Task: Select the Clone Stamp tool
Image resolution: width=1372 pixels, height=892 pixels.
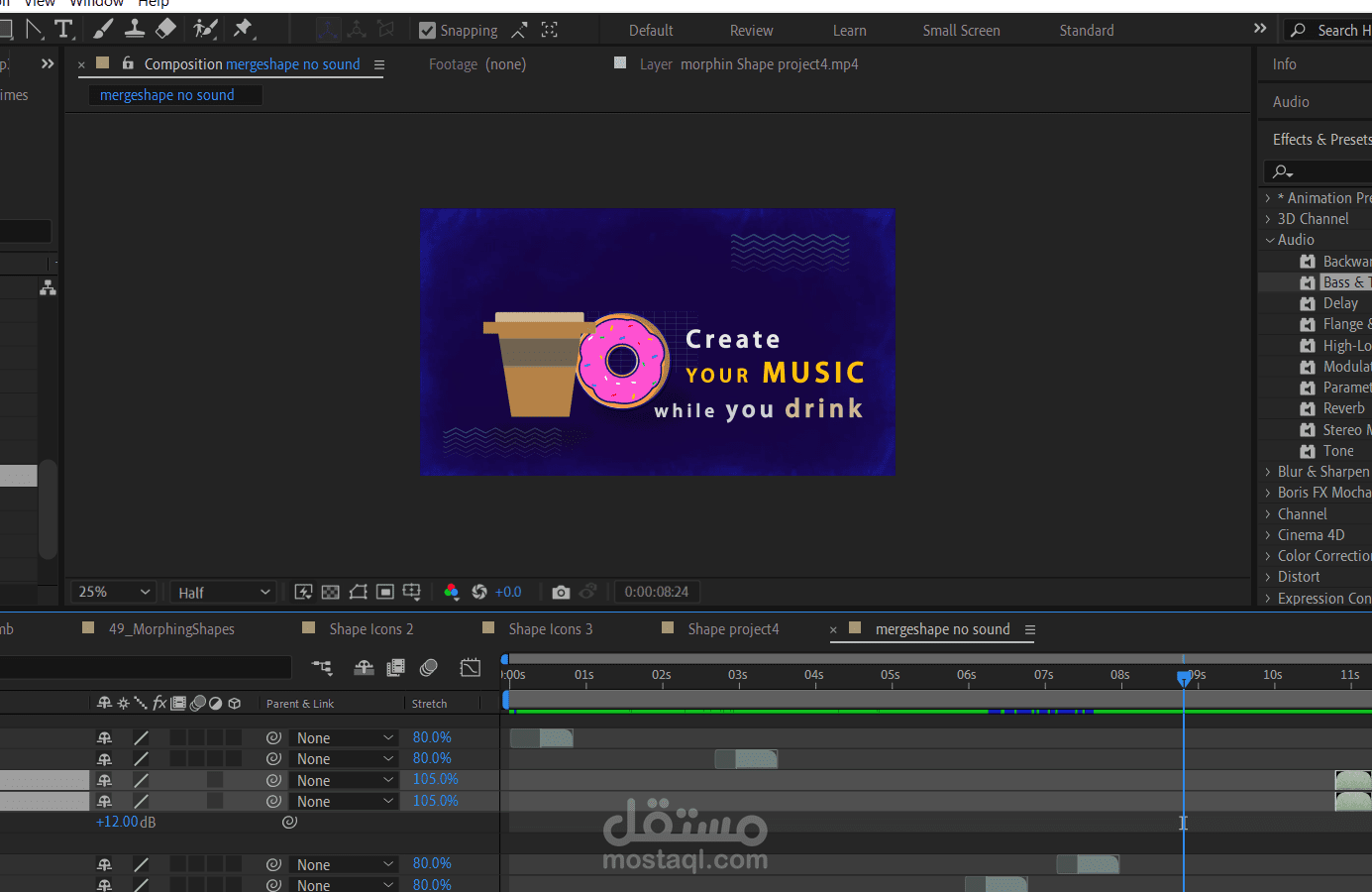Action: [x=135, y=28]
